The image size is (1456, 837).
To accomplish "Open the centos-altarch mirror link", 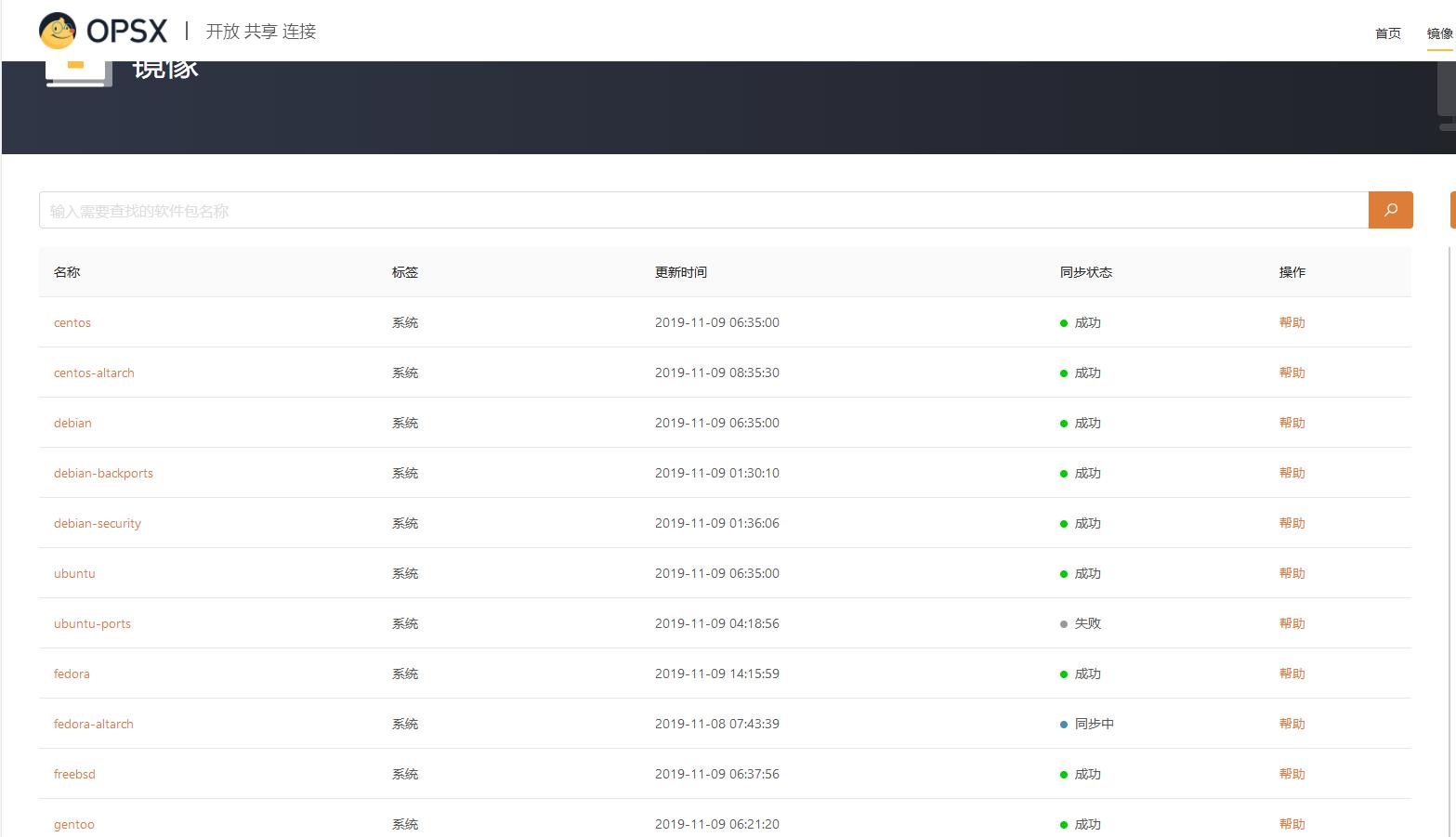I will point(94,373).
